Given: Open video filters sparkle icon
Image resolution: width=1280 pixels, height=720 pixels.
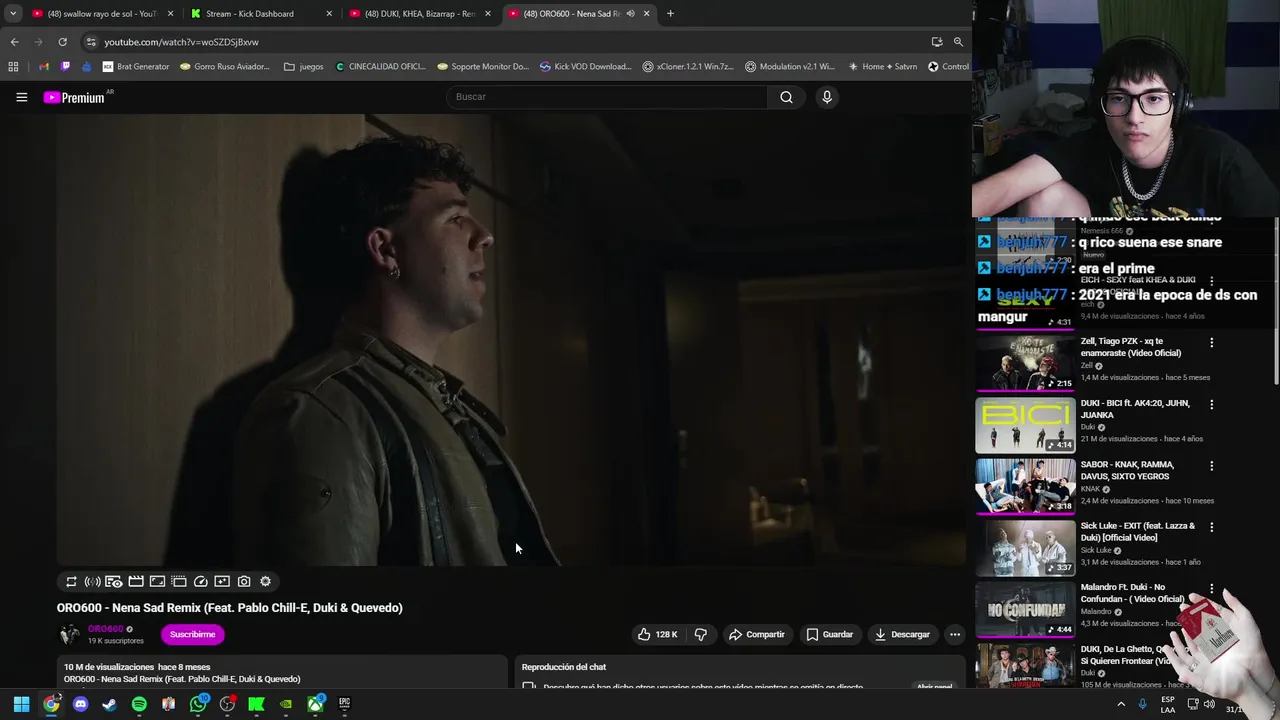Looking at the screenshot, I should point(222,581).
